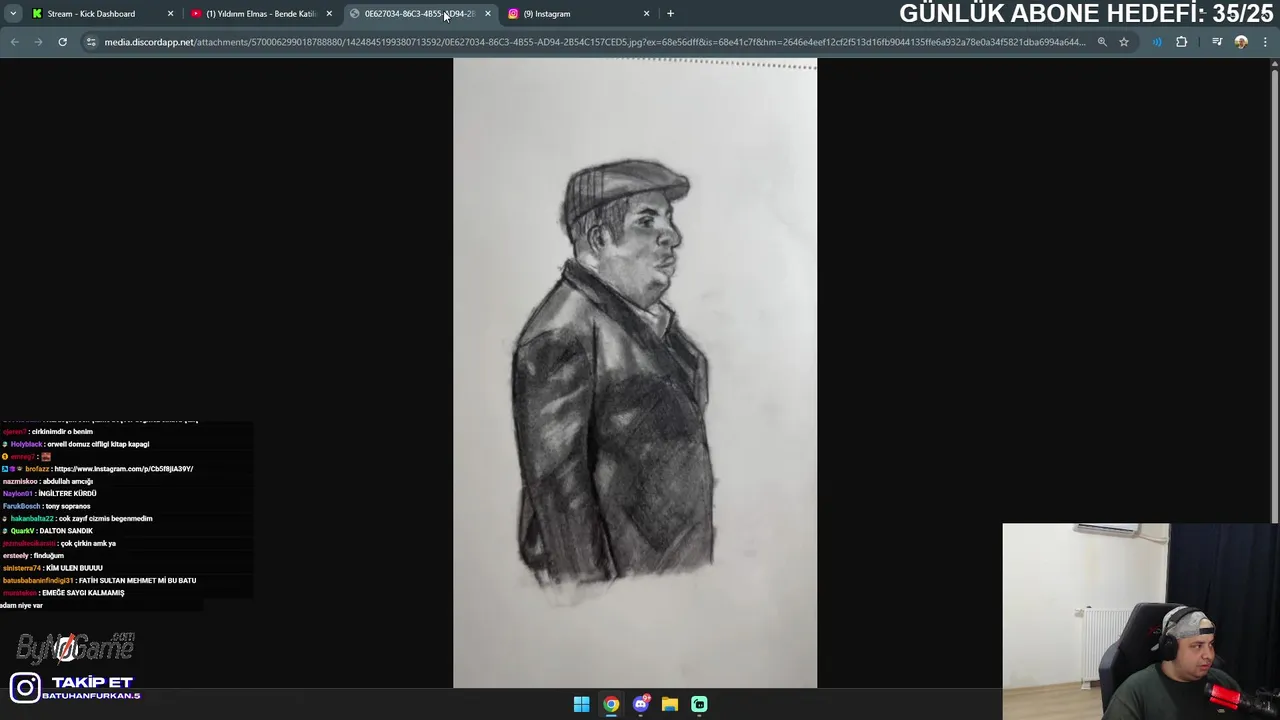This screenshot has height=720, width=1280.
Task: Click chat message 'abdullah amcığı'
Action: (x=67, y=482)
